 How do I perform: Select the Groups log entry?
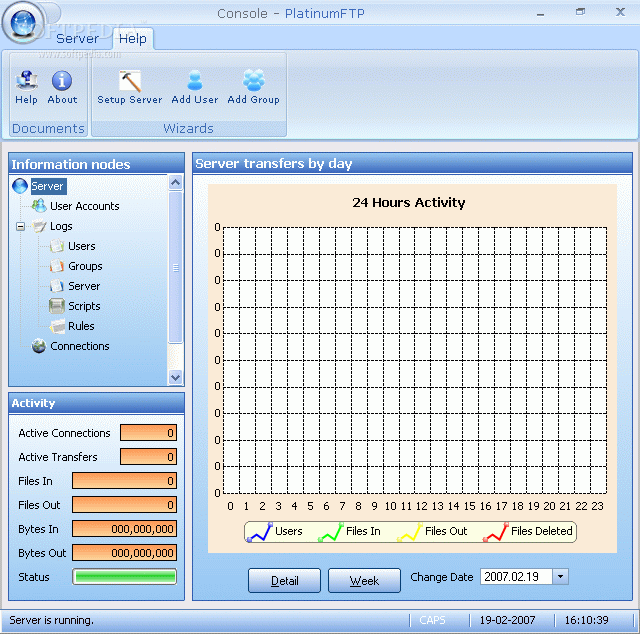[x=85, y=266]
